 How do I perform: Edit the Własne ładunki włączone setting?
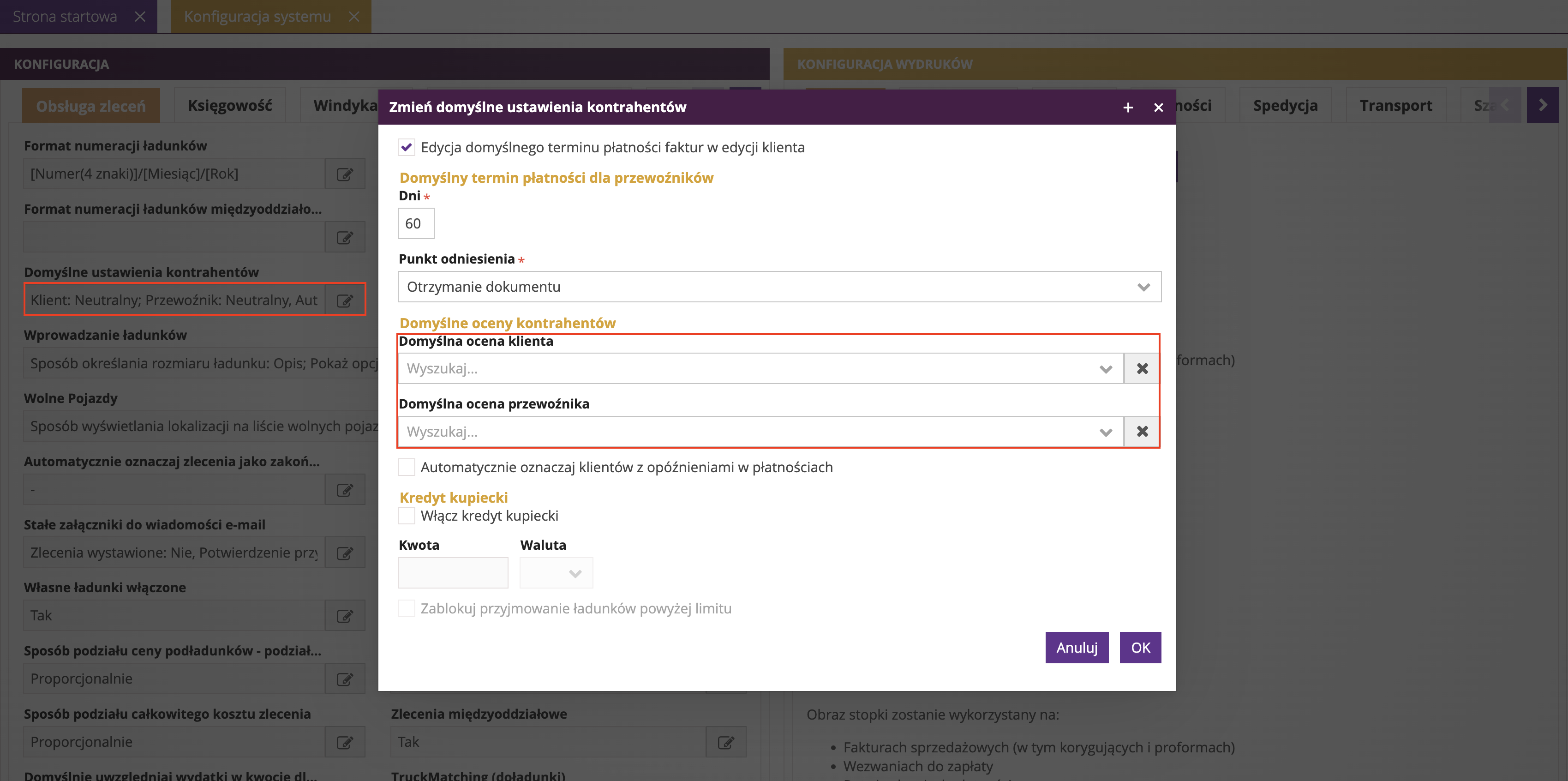pyautogui.click(x=345, y=615)
